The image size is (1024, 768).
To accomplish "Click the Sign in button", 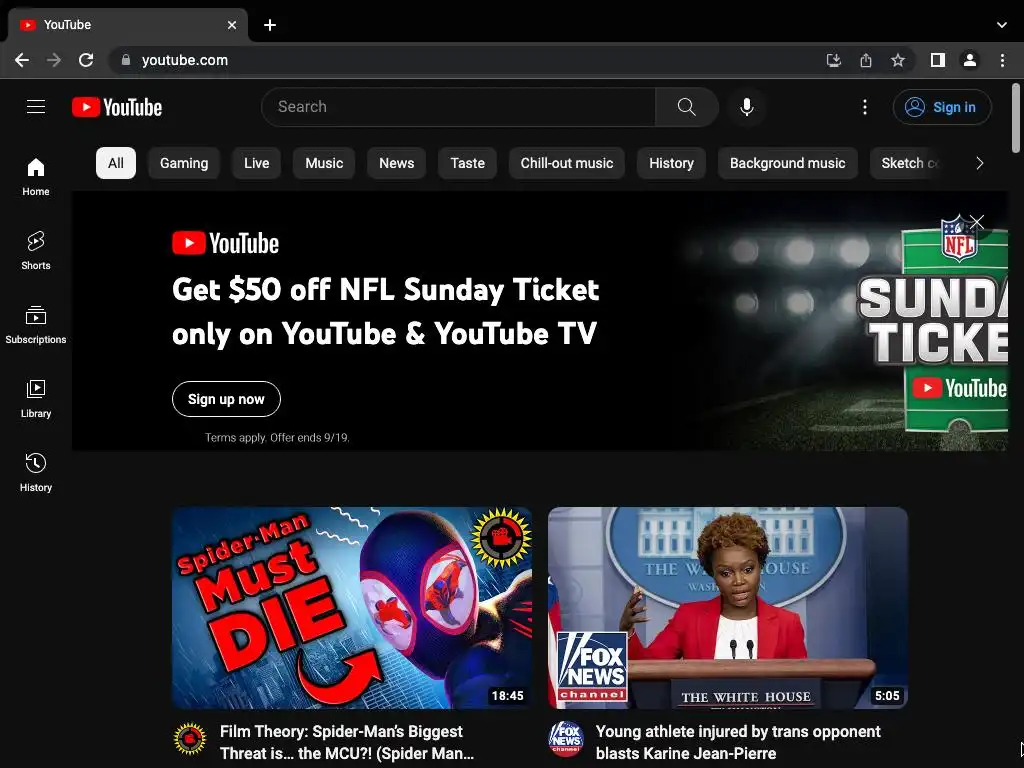I will pyautogui.click(x=942, y=107).
